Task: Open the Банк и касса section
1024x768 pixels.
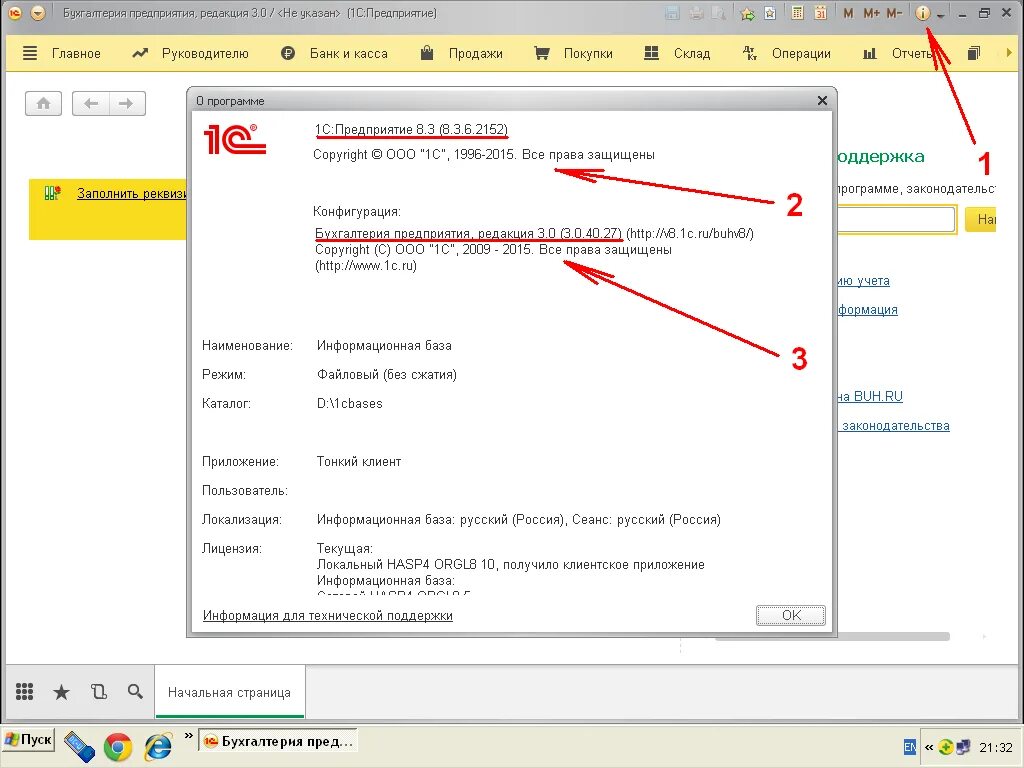Action: click(x=334, y=54)
